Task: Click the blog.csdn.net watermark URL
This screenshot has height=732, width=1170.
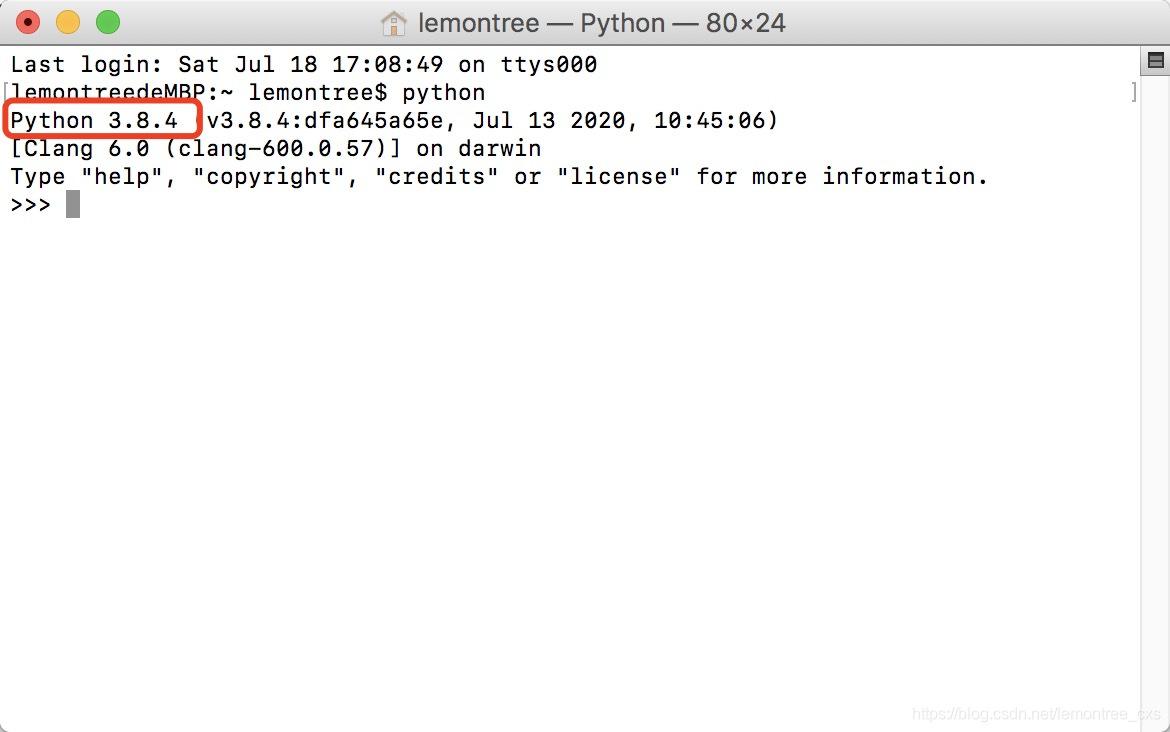Action: (x=1036, y=714)
